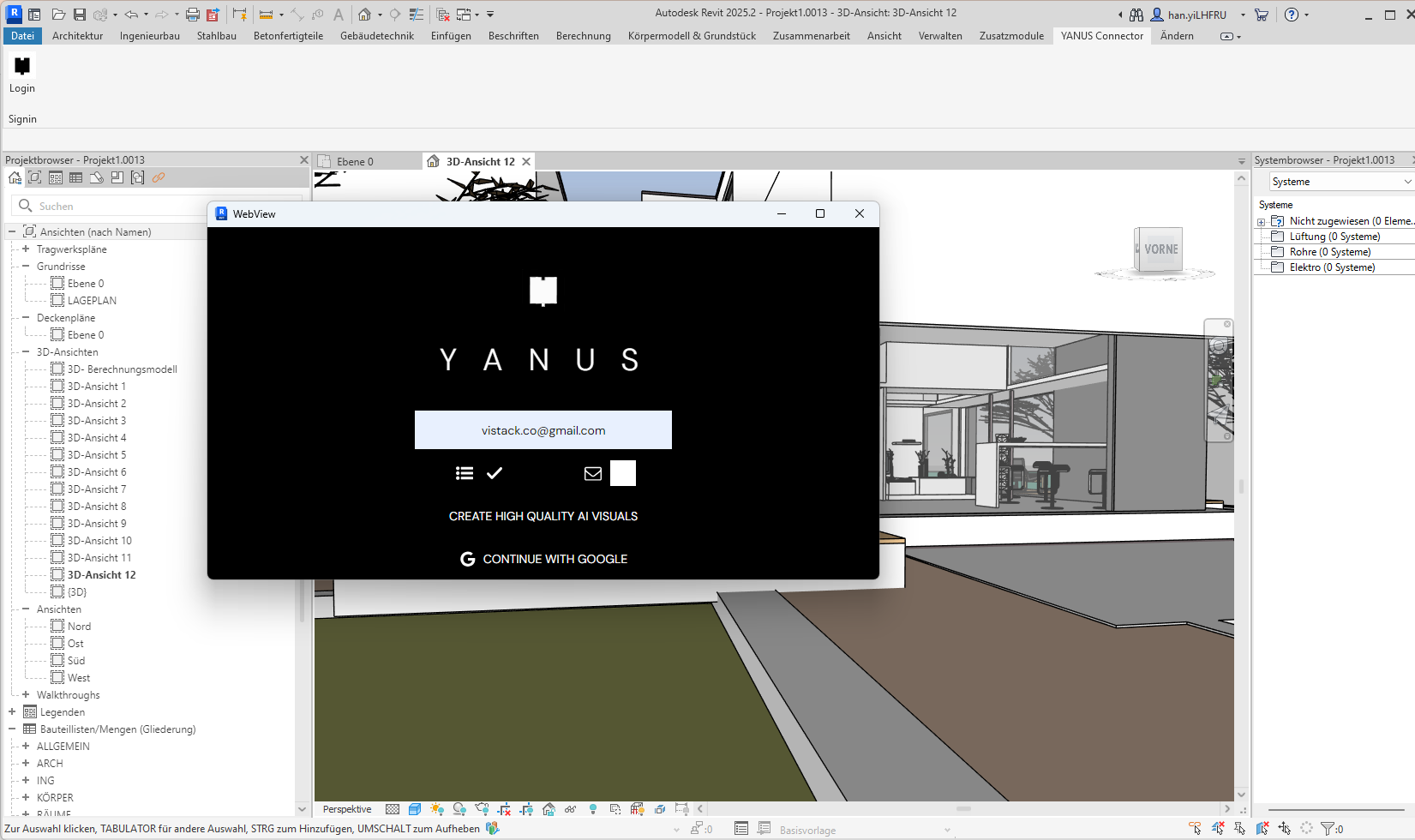This screenshot has height=840, width=1415.
Task: Click the Temporary Hide/Isolate glasses icon
Action: pos(571,809)
